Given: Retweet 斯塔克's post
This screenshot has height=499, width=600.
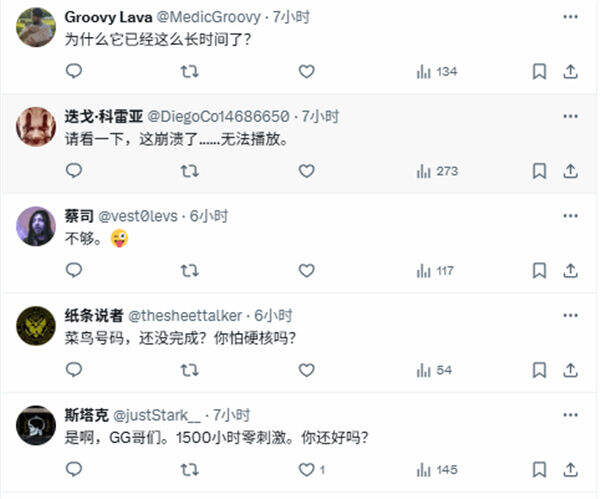Looking at the screenshot, I should pyautogui.click(x=188, y=469).
